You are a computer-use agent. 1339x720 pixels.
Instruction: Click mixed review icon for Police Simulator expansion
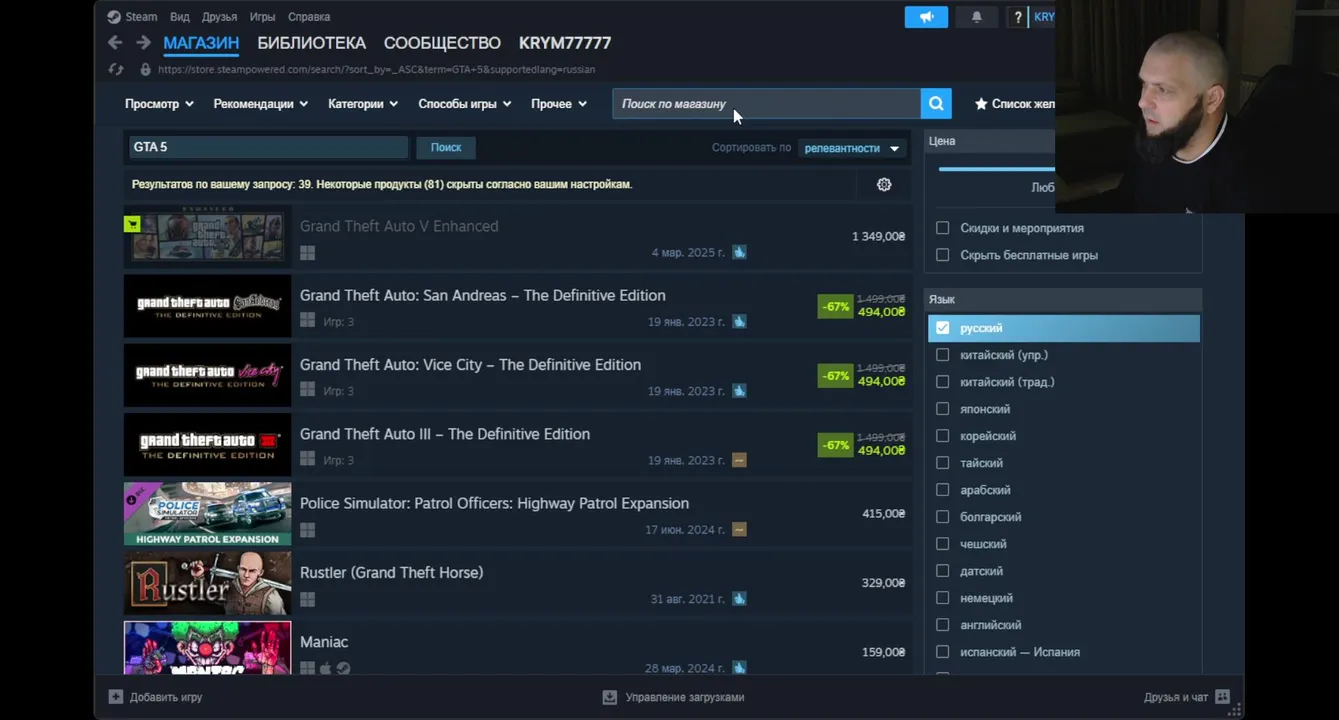739,529
